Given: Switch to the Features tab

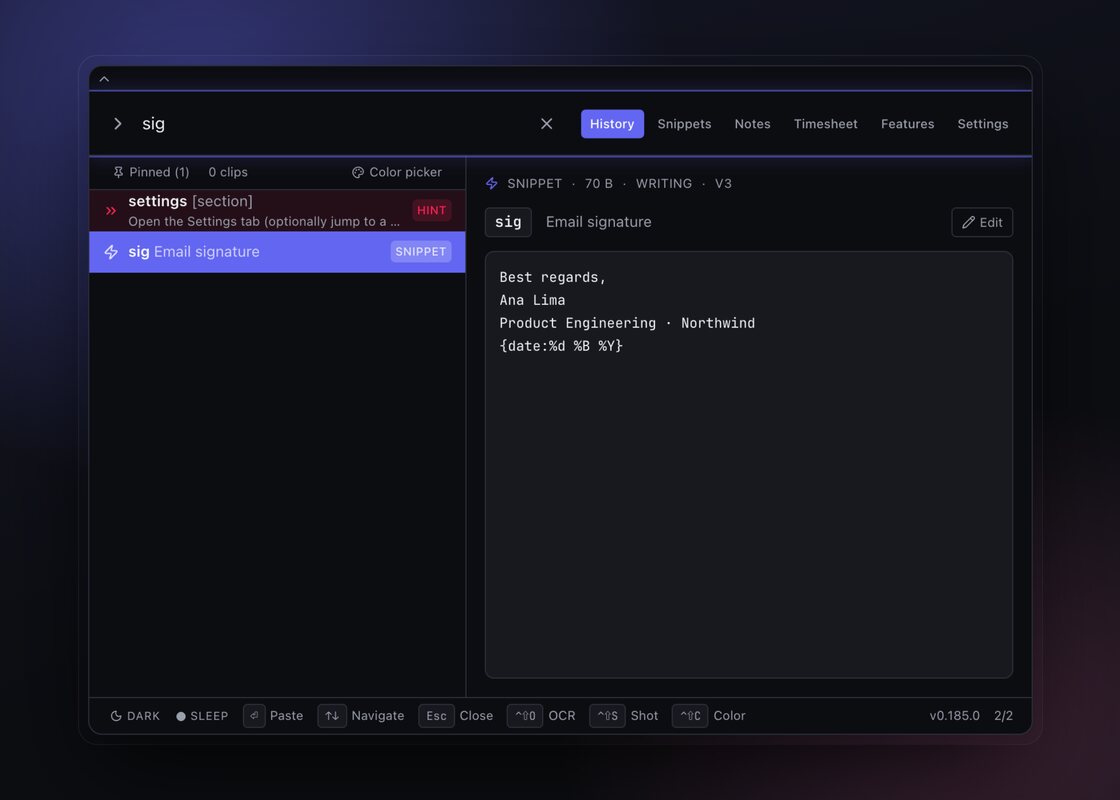Looking at the screenshot, I should coord(907,124).
